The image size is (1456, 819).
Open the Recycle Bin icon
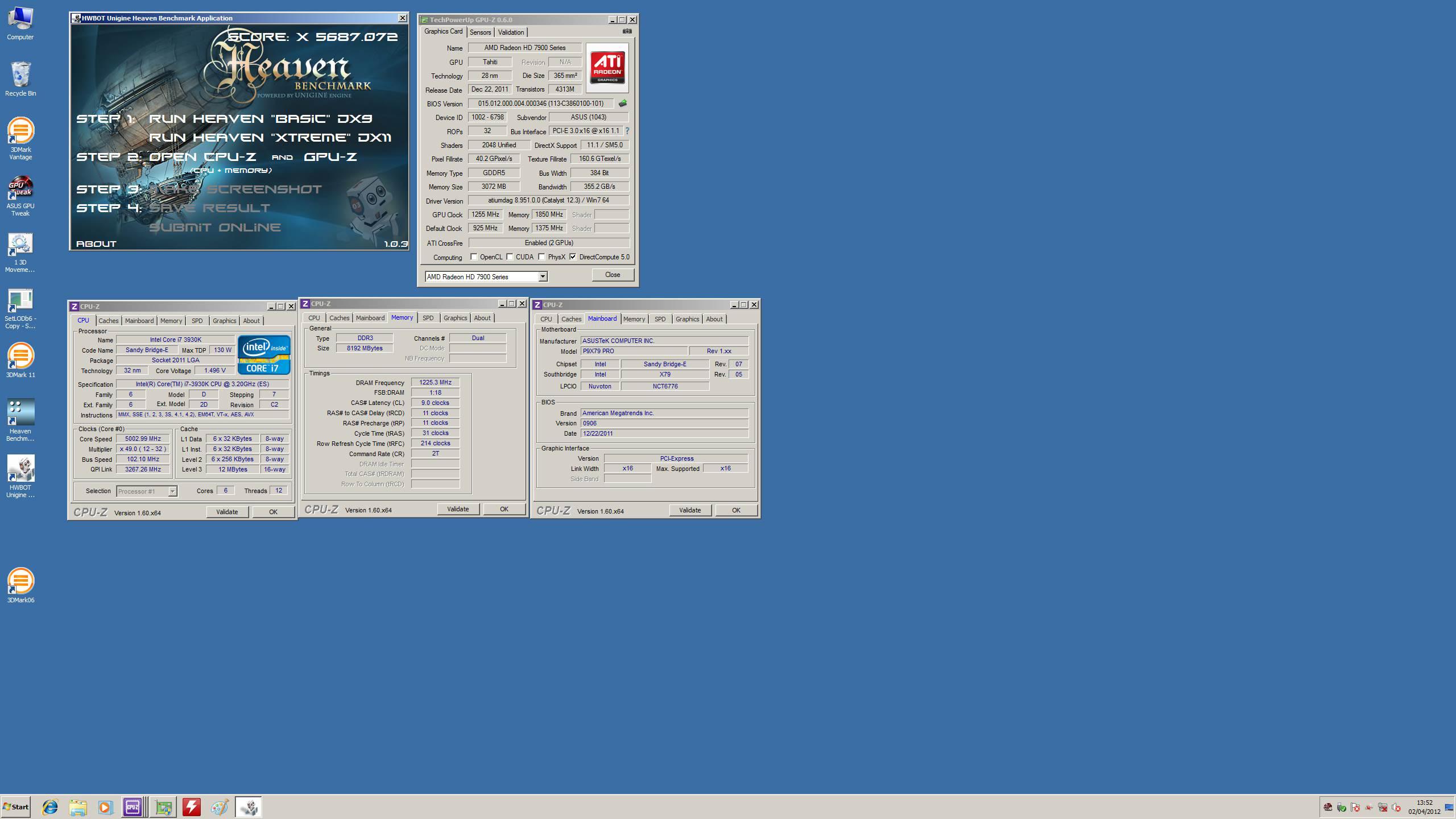click(20, 79)
